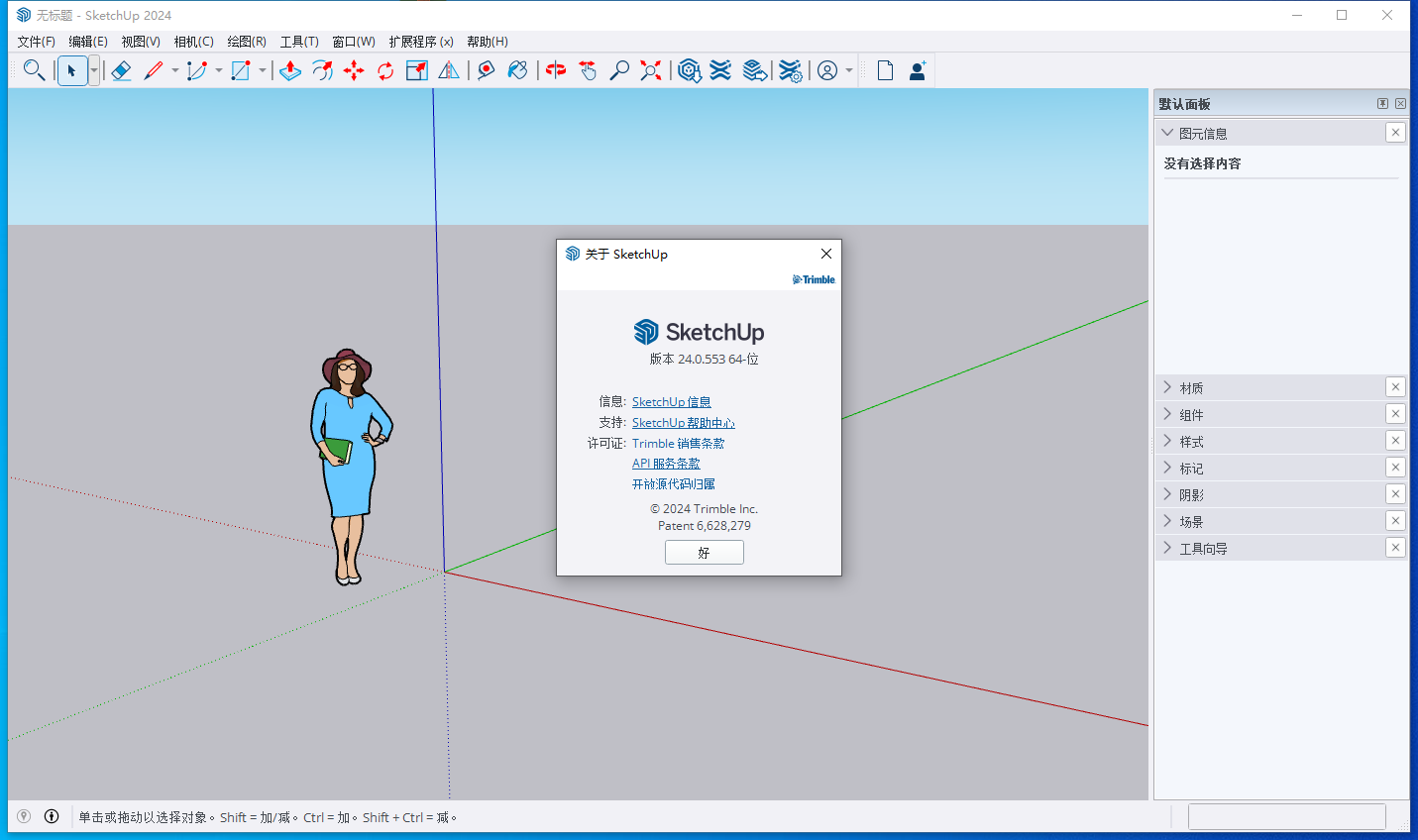1418x840 pixels.
Task: Click the measurements input box in status bar
Action: click(x=1286, y=816)
